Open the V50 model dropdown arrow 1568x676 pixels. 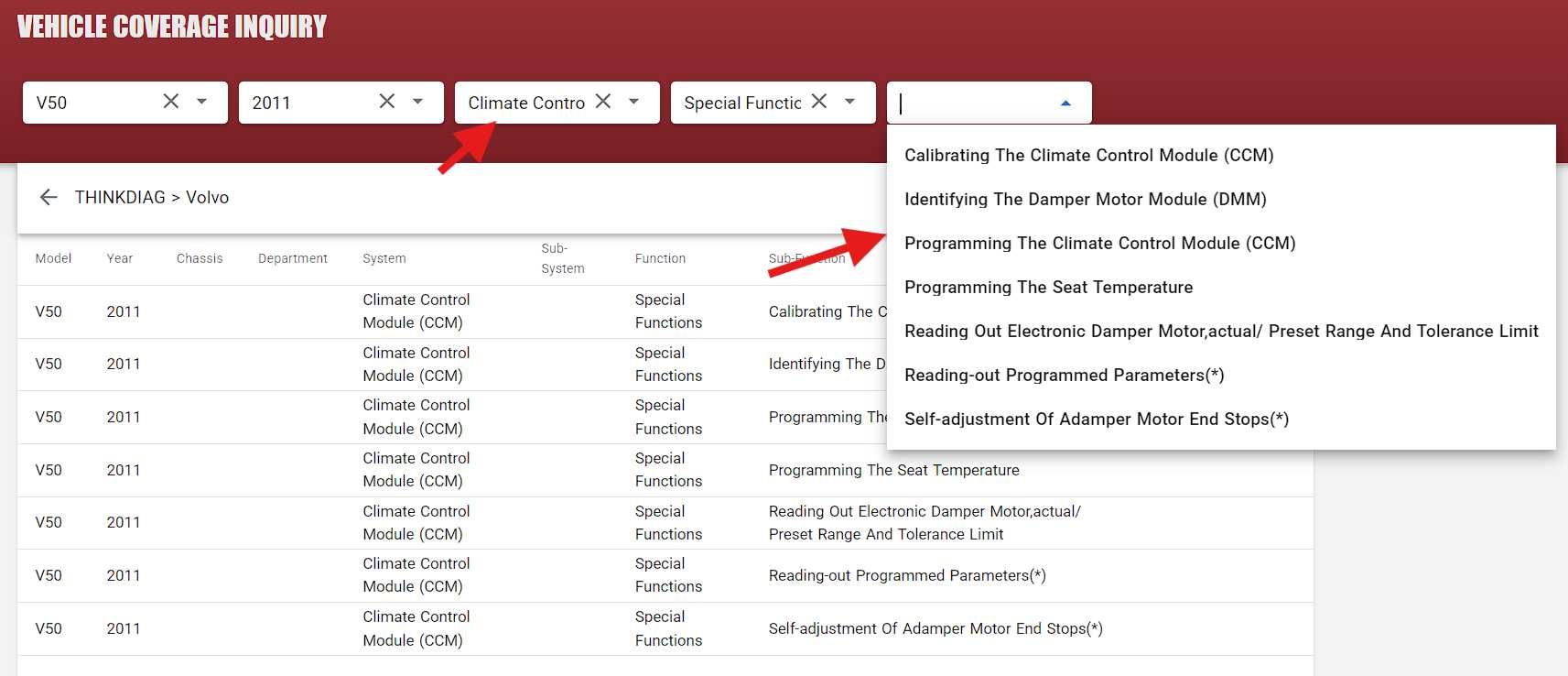201,102
